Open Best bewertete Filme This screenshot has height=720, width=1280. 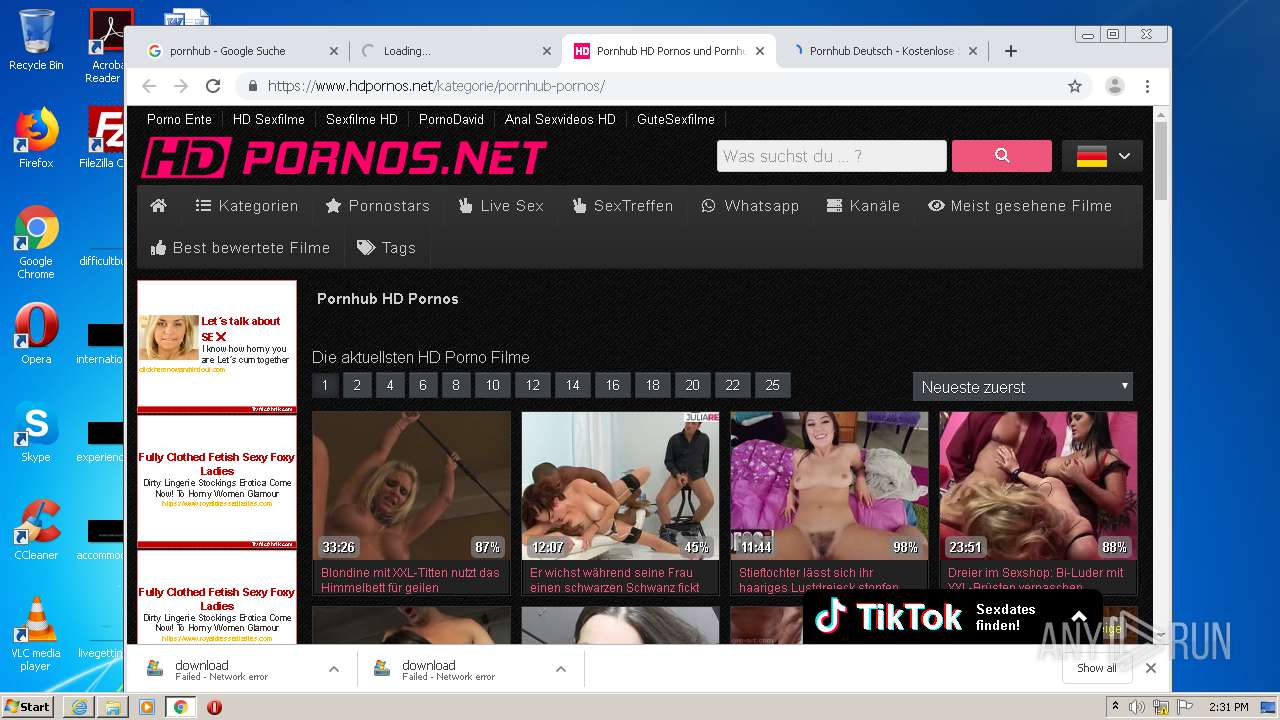(x=240, y=248)
